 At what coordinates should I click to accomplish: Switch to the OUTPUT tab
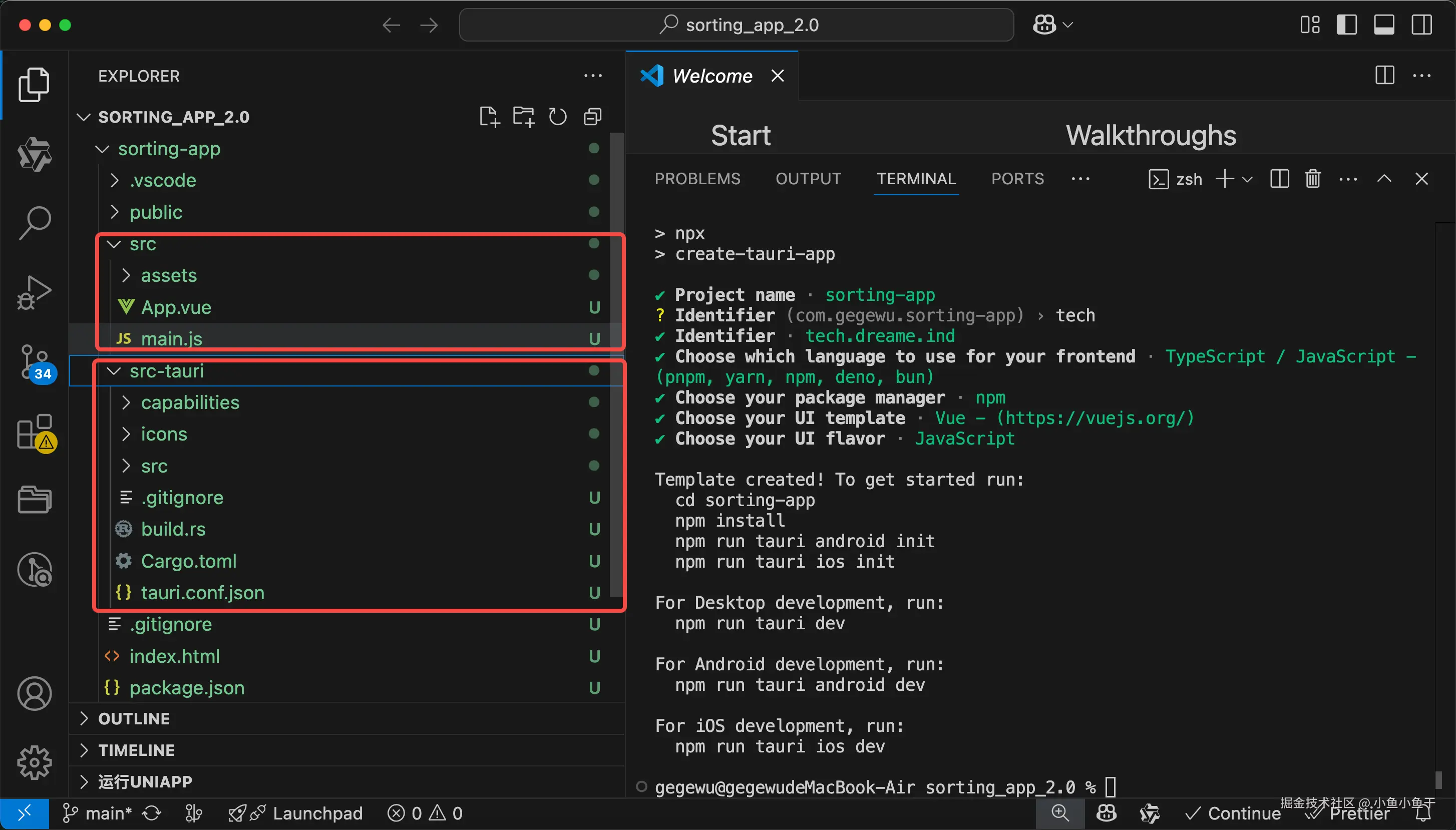808,179
